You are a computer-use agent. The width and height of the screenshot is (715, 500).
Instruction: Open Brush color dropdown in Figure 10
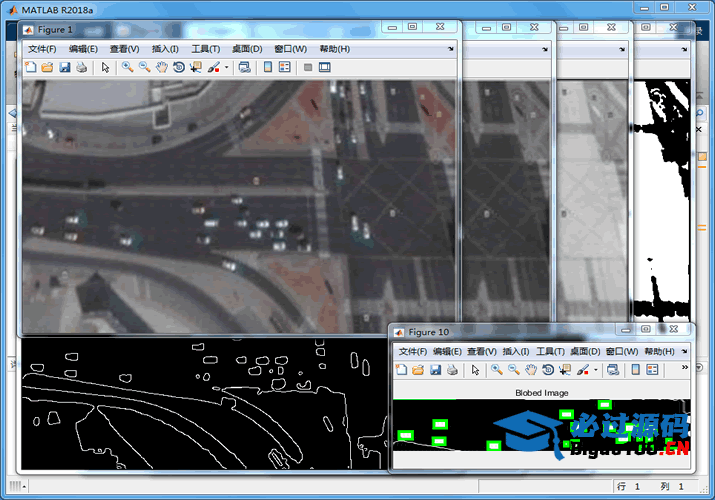tap(596, 371)
